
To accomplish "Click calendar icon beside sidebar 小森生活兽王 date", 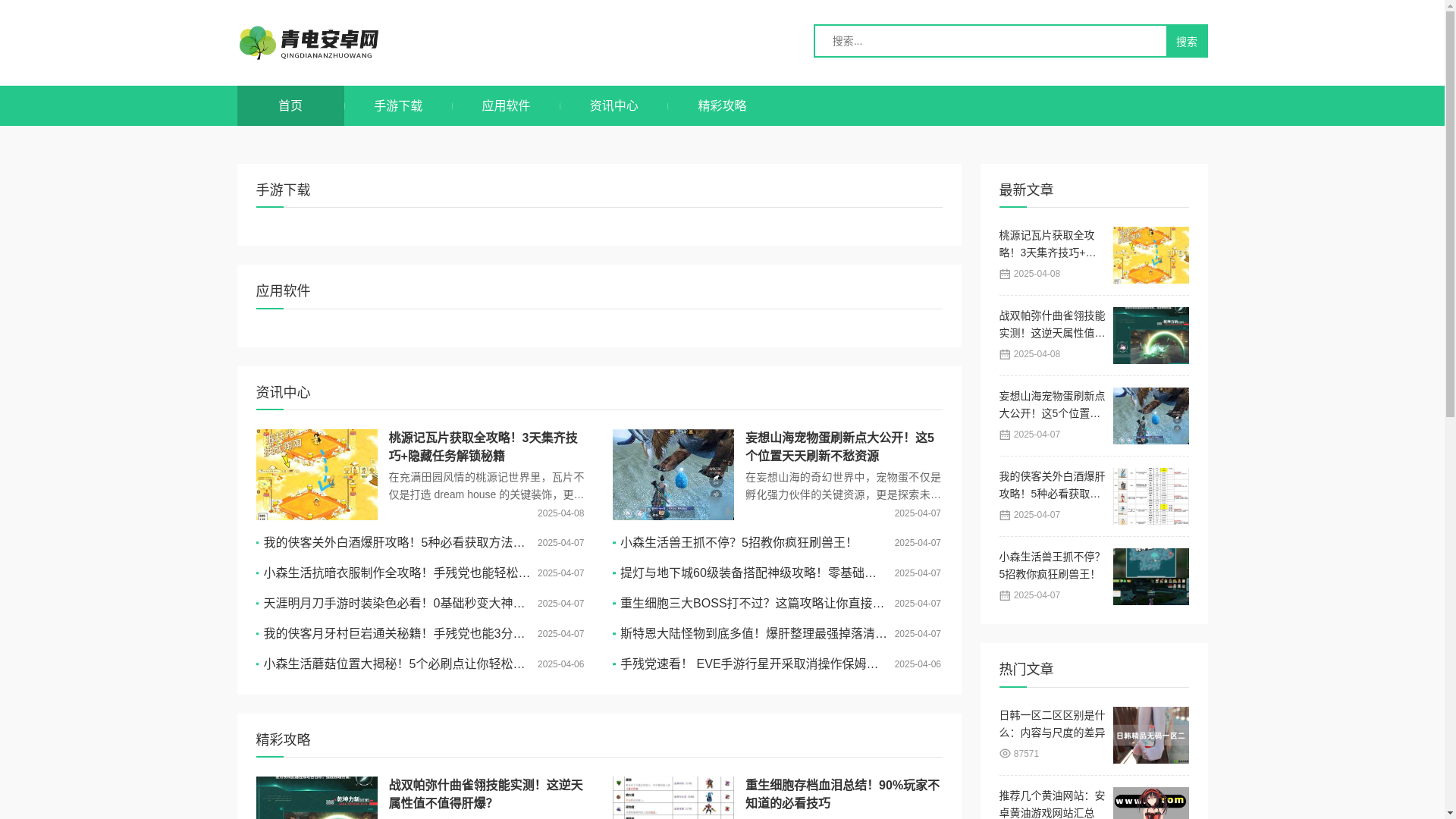I will (1005, 596).
